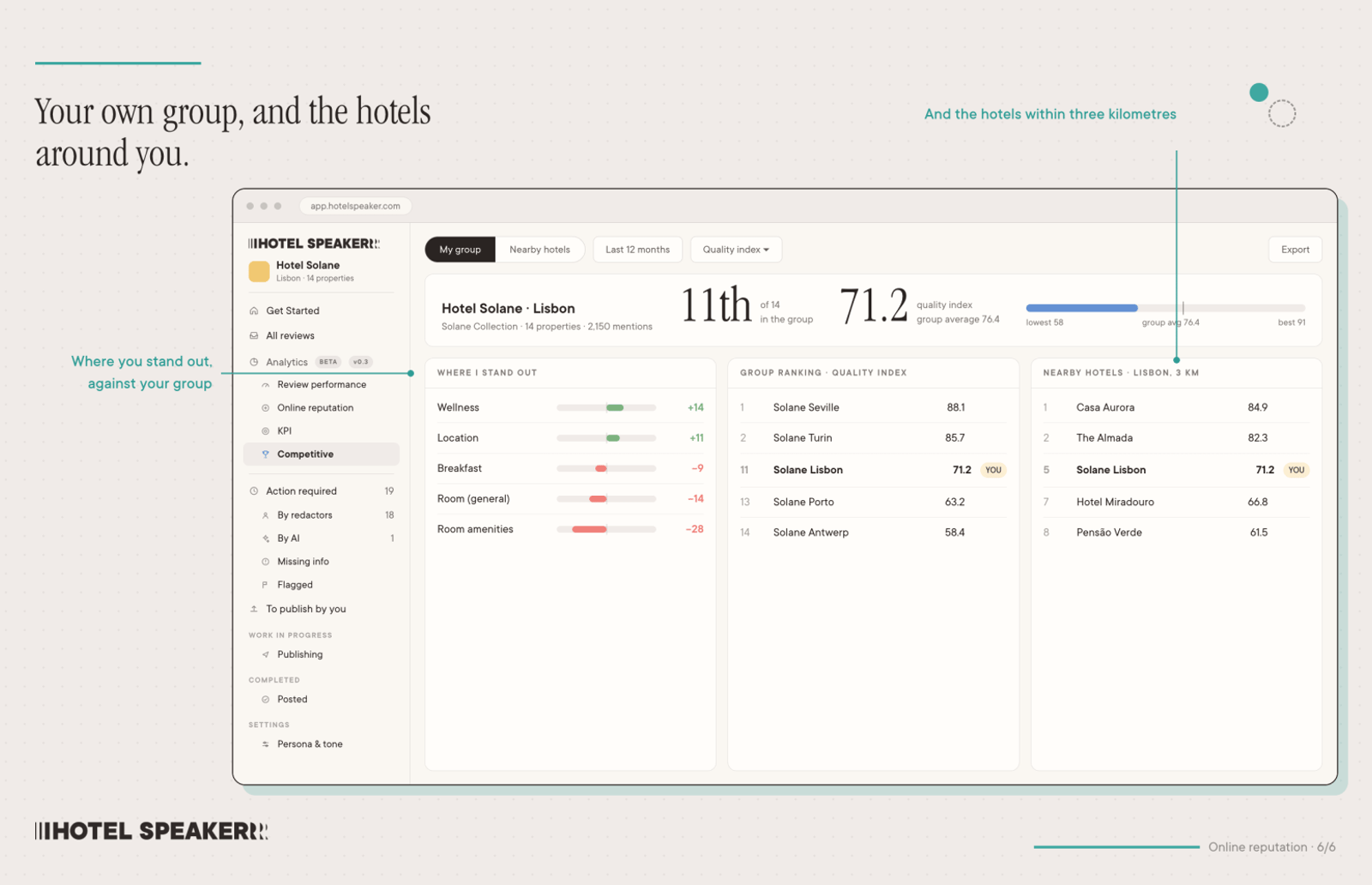Open Publishing under Work in progress
Viewport: 1372px width, 885px height.
[x=322, y=654]
